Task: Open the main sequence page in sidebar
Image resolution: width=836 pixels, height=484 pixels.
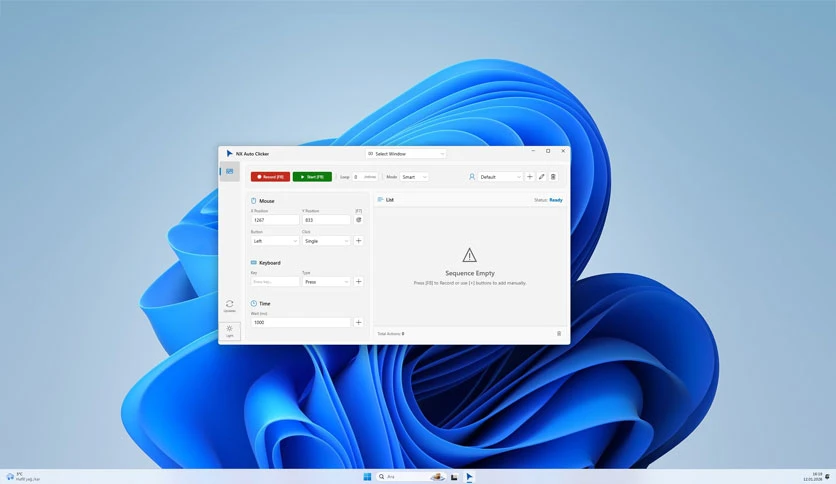Action: pos(230,172)
